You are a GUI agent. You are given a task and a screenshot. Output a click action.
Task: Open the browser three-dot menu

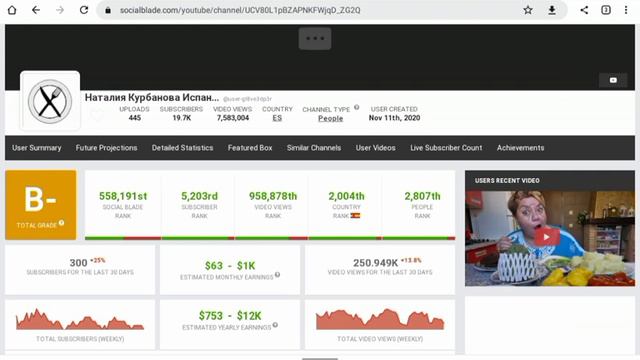pyautogui.click(x=626, y=10)
